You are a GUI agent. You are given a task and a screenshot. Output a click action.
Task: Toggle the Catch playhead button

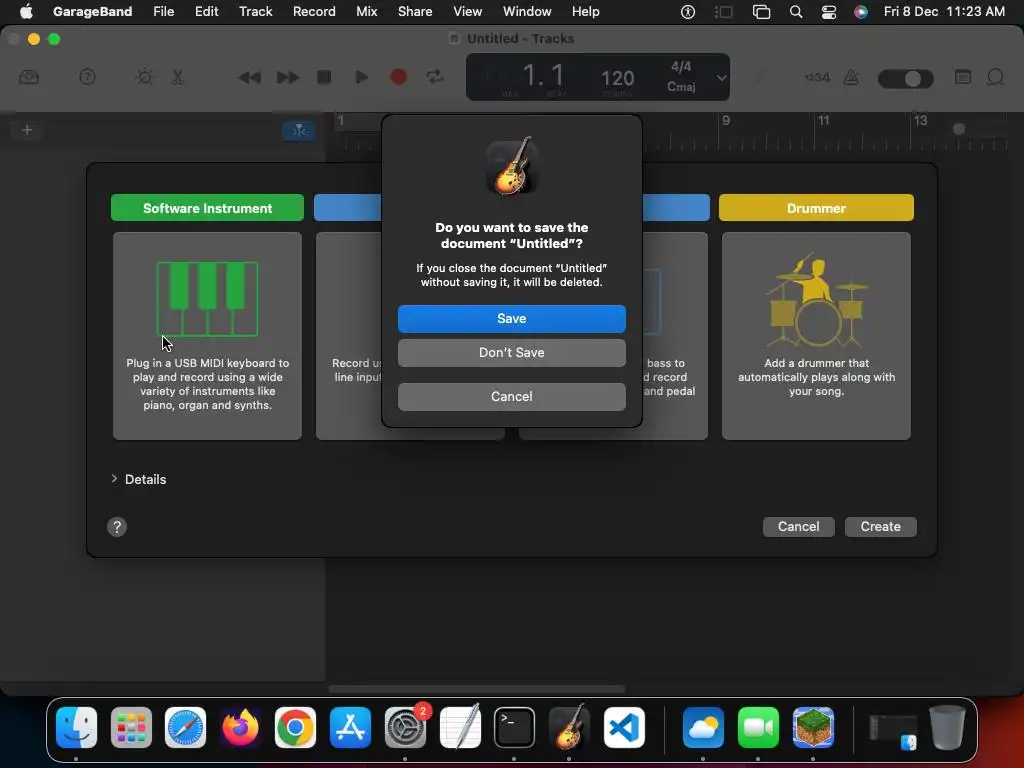[x=298, y=131]
